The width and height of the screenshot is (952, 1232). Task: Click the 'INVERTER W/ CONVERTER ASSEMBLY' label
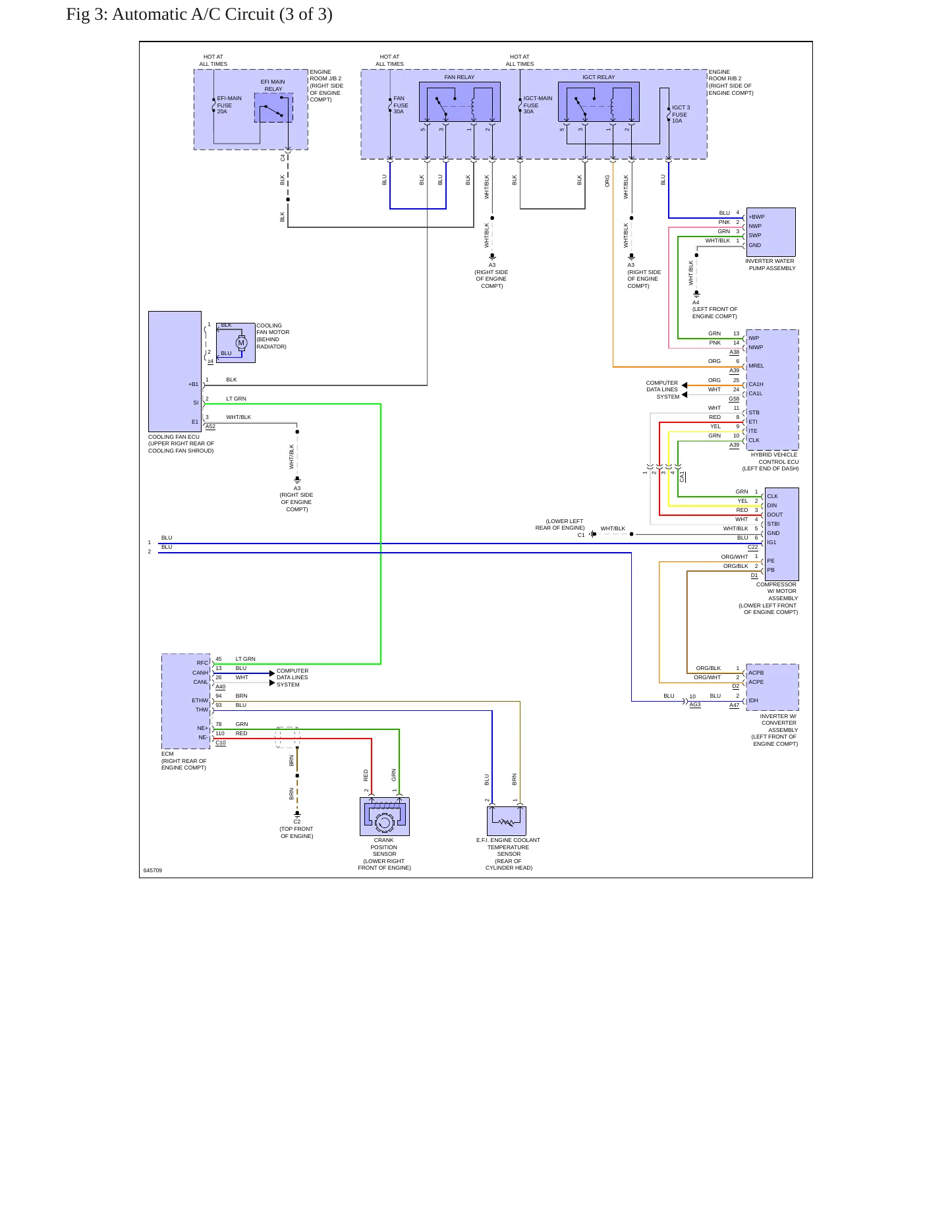click(x=779, y=723)
